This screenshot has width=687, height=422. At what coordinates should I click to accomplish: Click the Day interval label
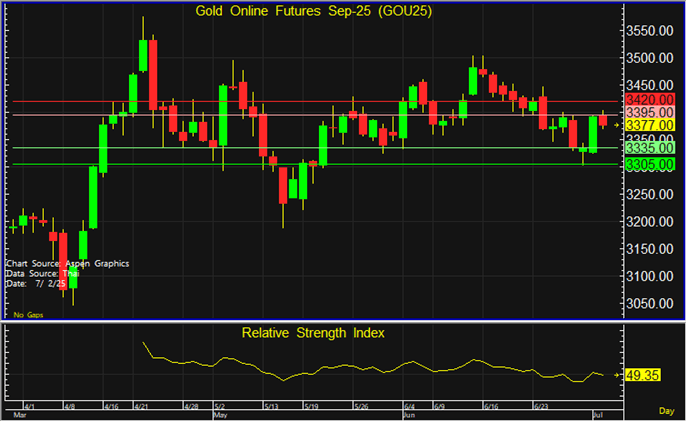668,411
